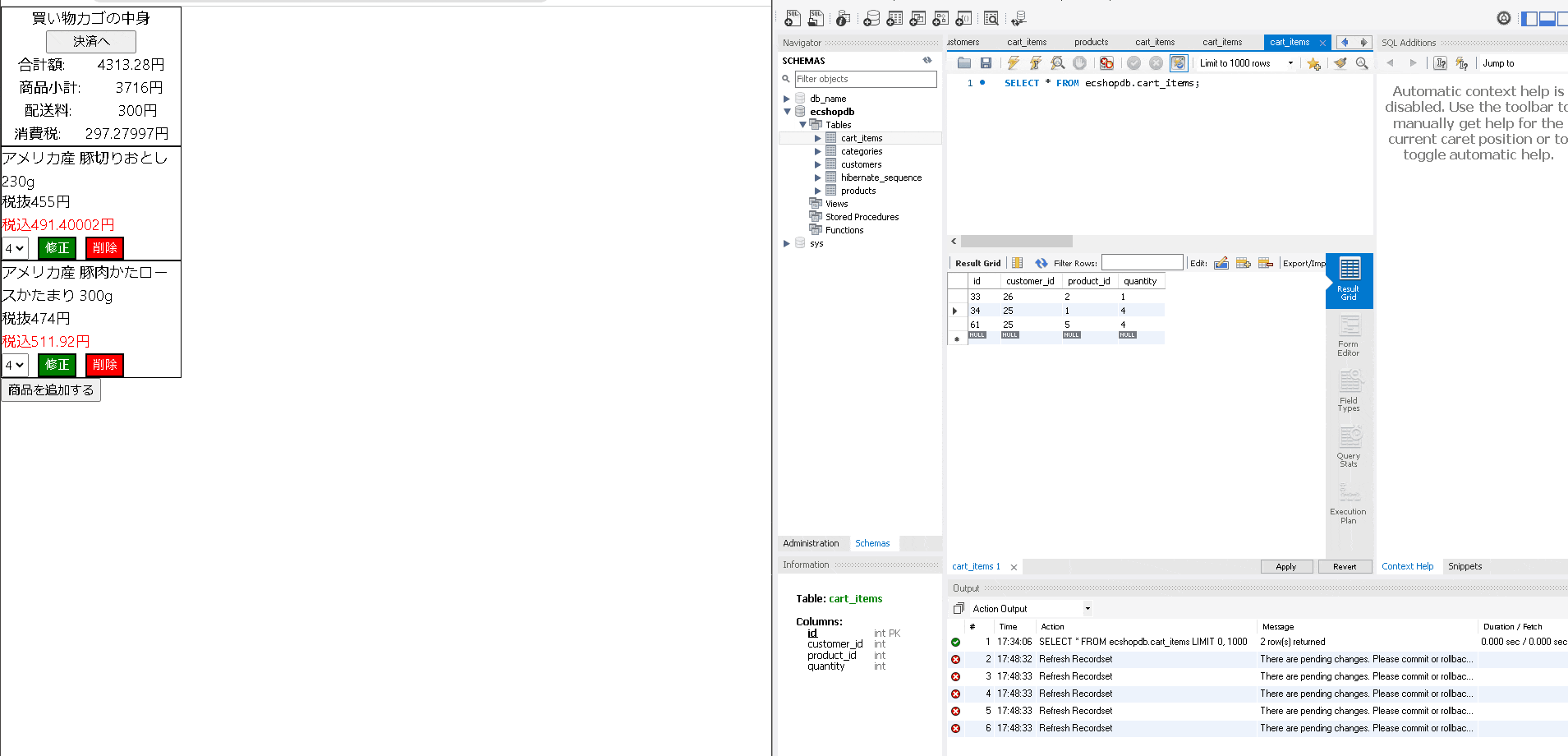Execute the statement under the cursor
This screenshot has height=756, width=1568.
pyautogui.click(x=1036, y=63)
